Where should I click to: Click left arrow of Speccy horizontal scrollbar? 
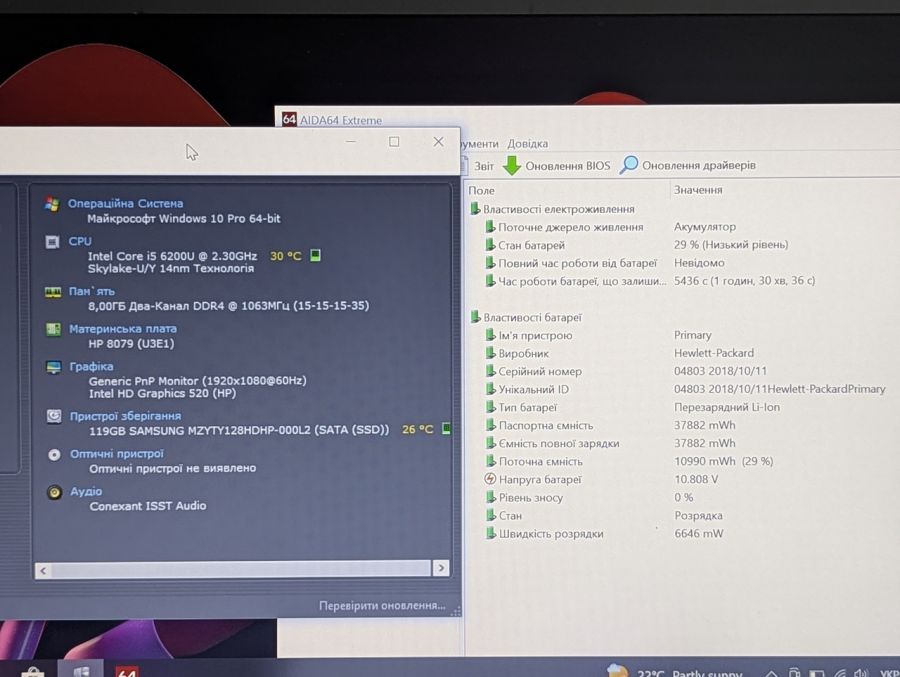pyautogui.click(x=43, y=570)
